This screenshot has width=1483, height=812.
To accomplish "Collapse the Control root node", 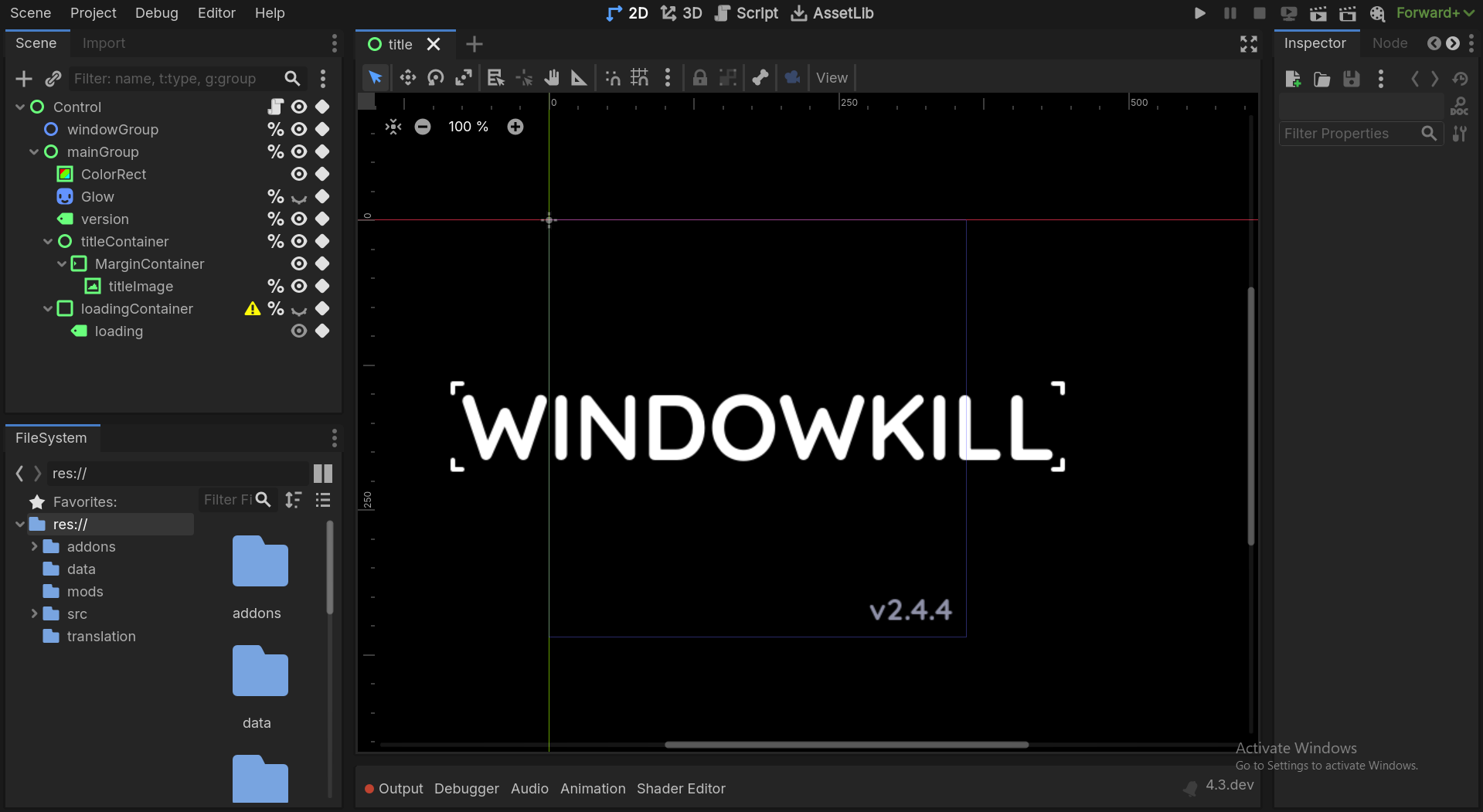I will (x=20, y=107).
